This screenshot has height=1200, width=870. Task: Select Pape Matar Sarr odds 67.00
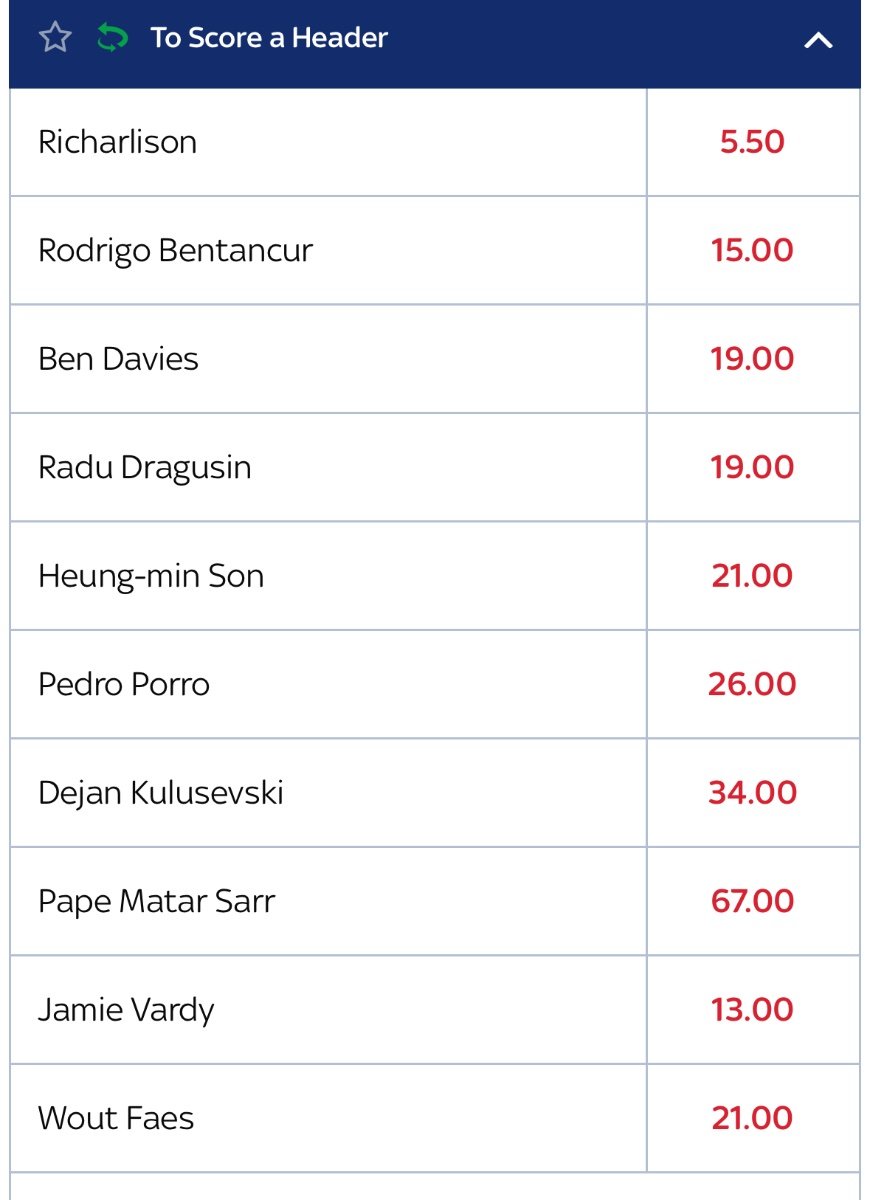click(x=753, y=901)
